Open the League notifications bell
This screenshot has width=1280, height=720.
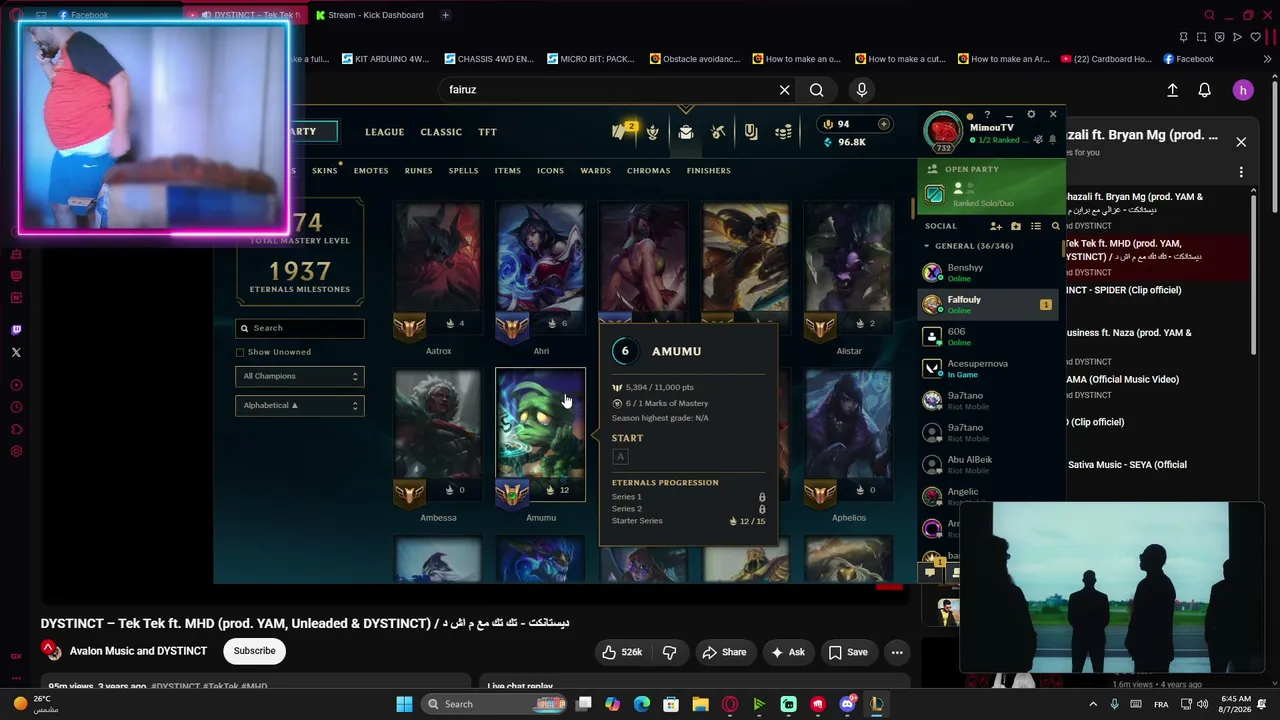(x=1052, y=140)
